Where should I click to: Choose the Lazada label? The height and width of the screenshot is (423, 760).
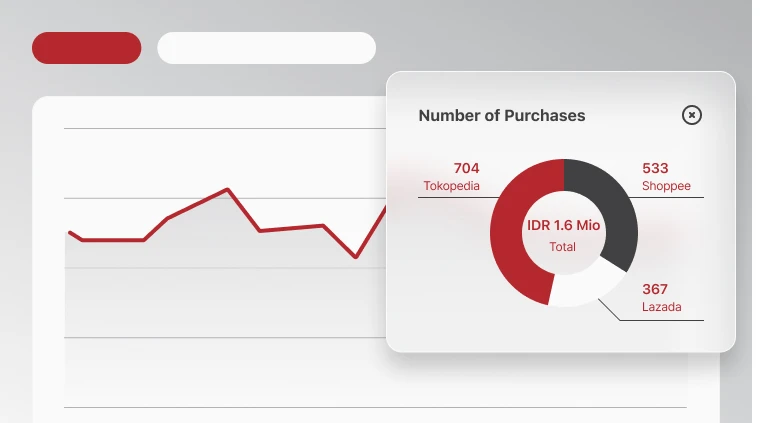pyautogui.click(x=661, y=307)
